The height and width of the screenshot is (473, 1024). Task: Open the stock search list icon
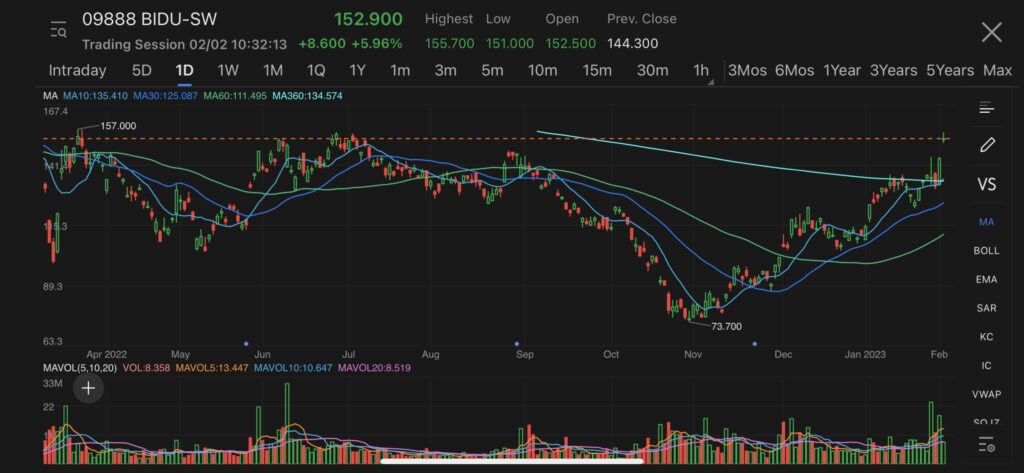[58, 30]
